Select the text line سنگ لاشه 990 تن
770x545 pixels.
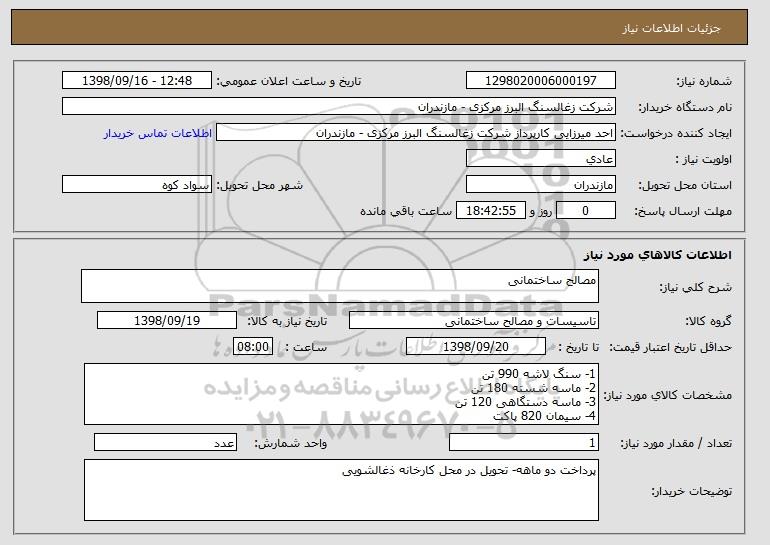(539, 374)
